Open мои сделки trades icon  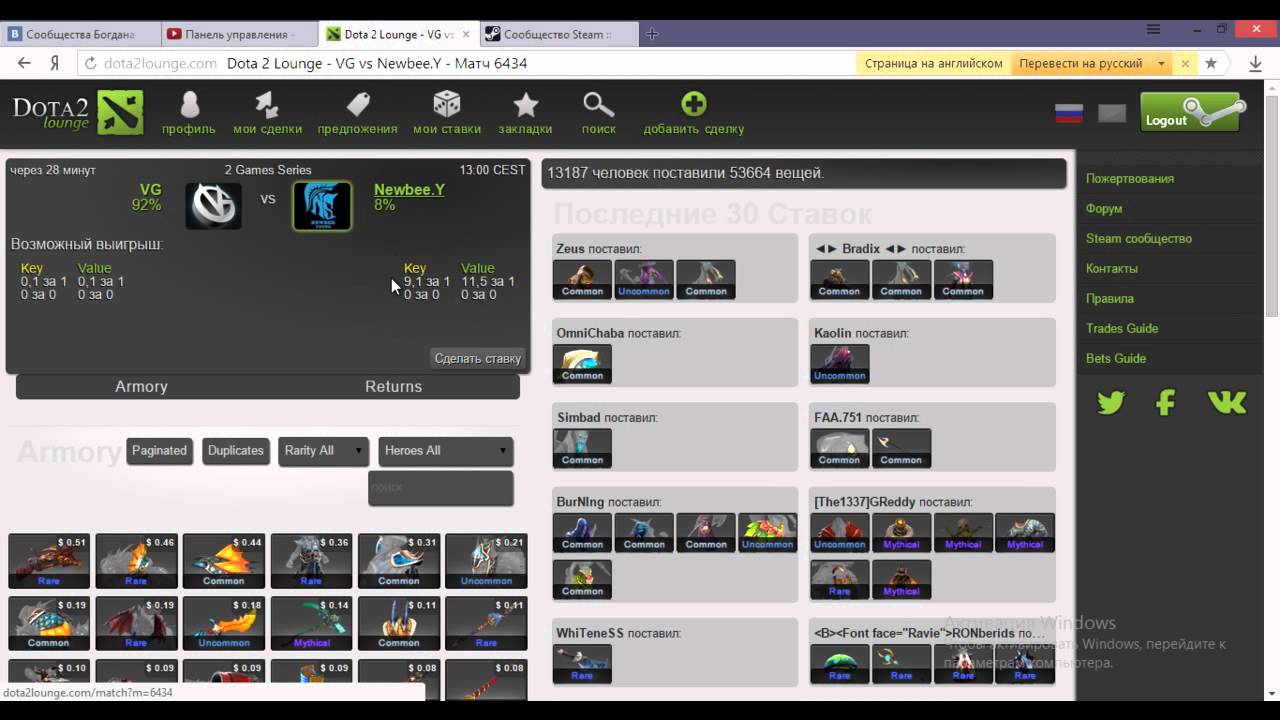[267, 105]
